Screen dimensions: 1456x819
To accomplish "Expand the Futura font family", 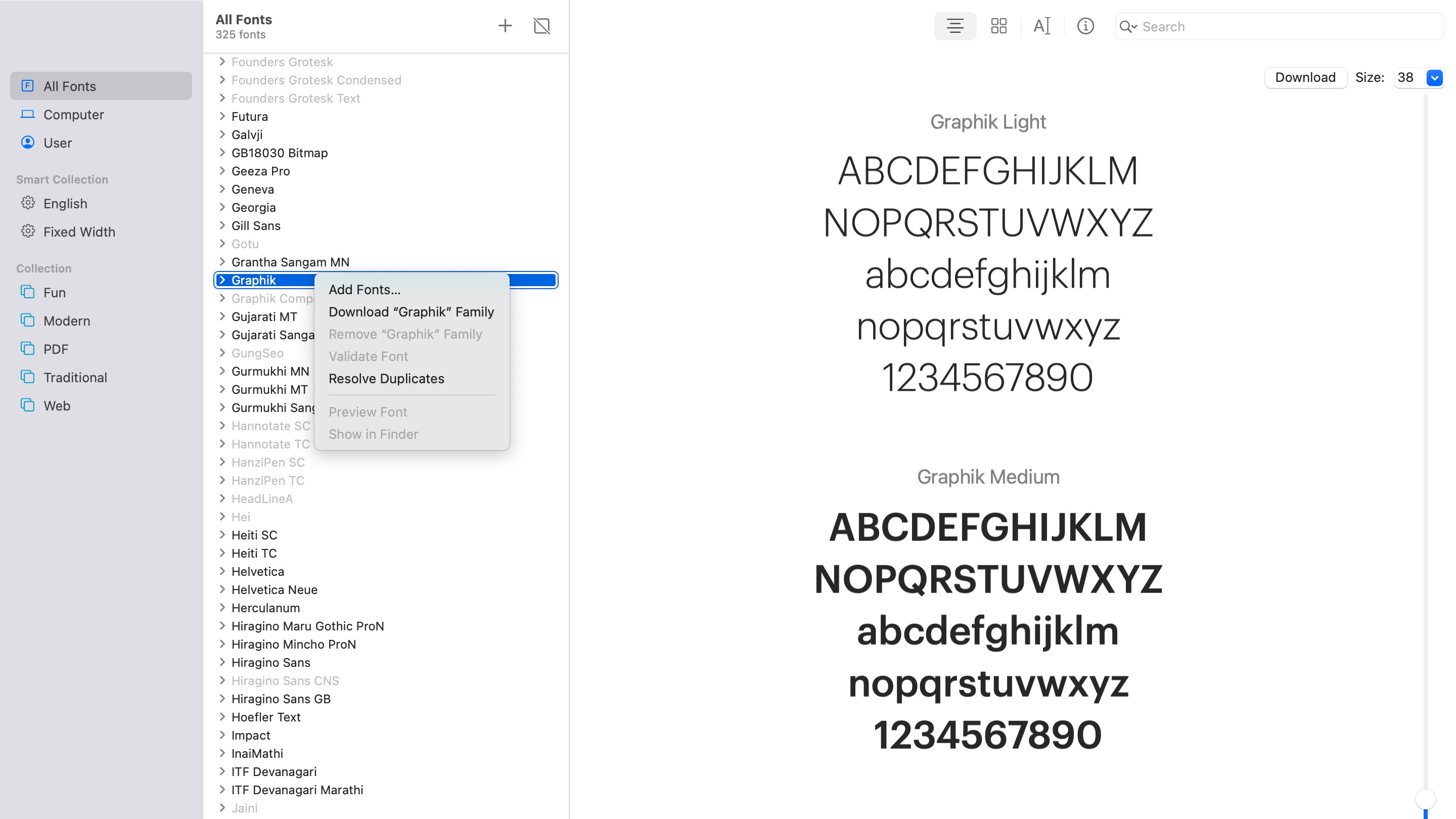I will coord(222,116).
